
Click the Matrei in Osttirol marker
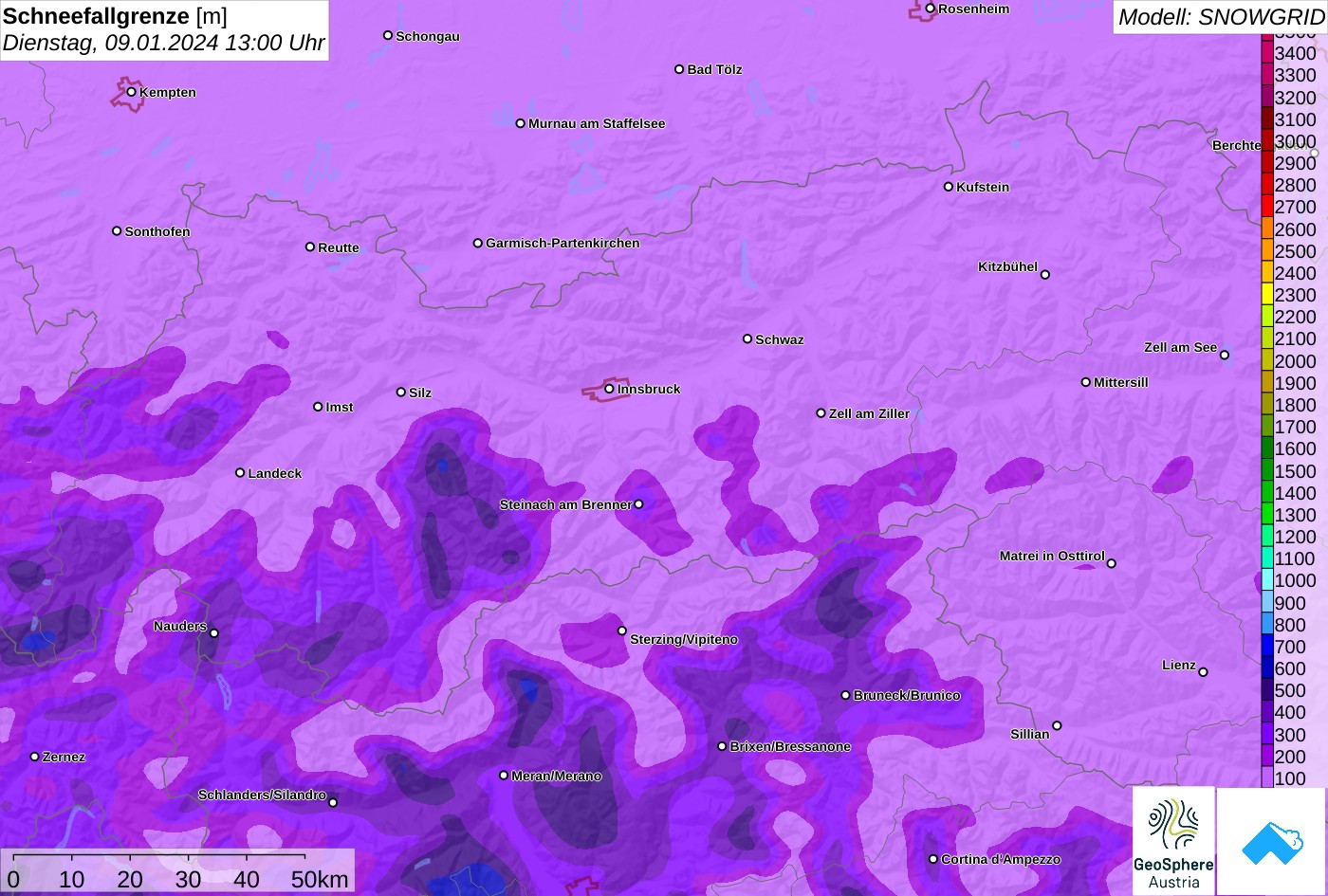click(1112, 563)
